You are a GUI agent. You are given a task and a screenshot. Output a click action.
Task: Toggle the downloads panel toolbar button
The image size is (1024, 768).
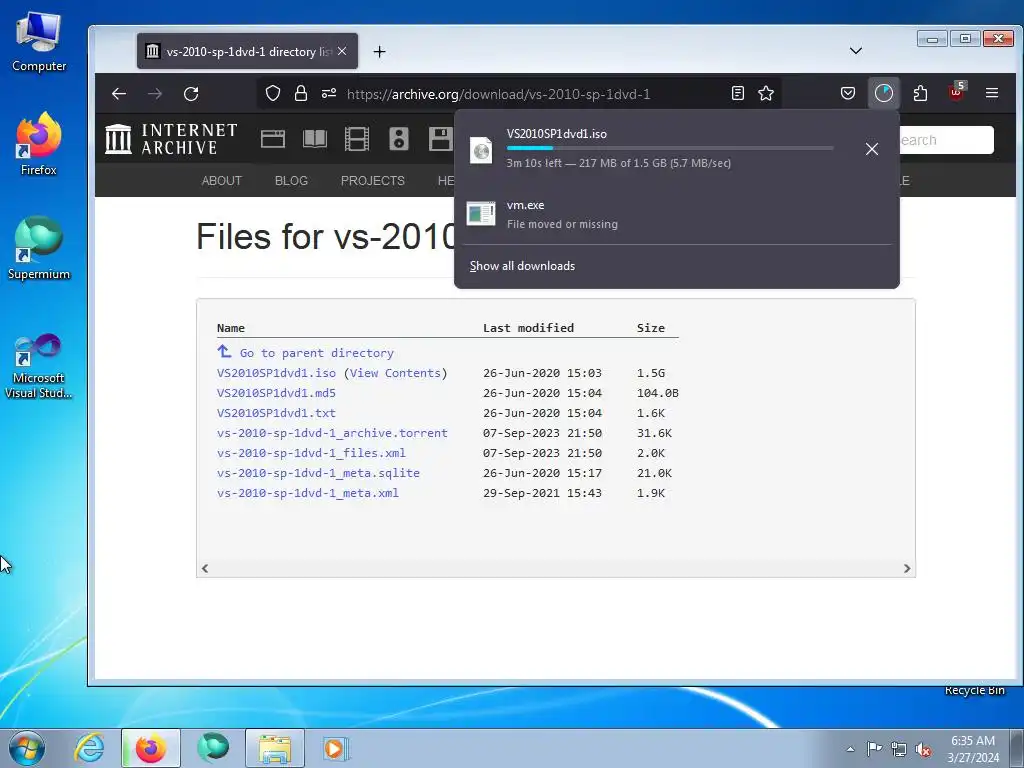pyautogui.click(x=884, y=93)
